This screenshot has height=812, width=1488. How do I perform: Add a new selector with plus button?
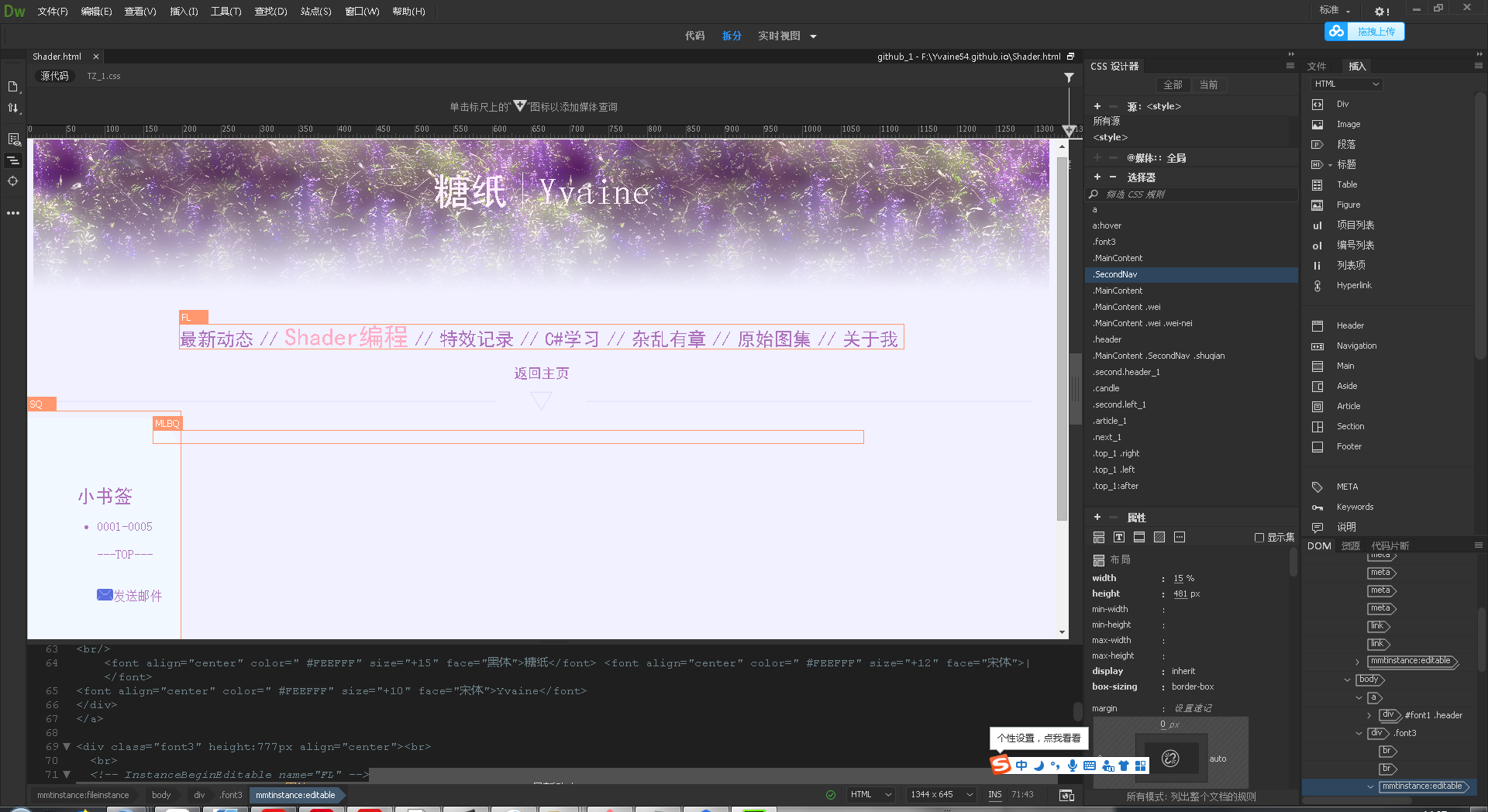[x=1097, y=177]
